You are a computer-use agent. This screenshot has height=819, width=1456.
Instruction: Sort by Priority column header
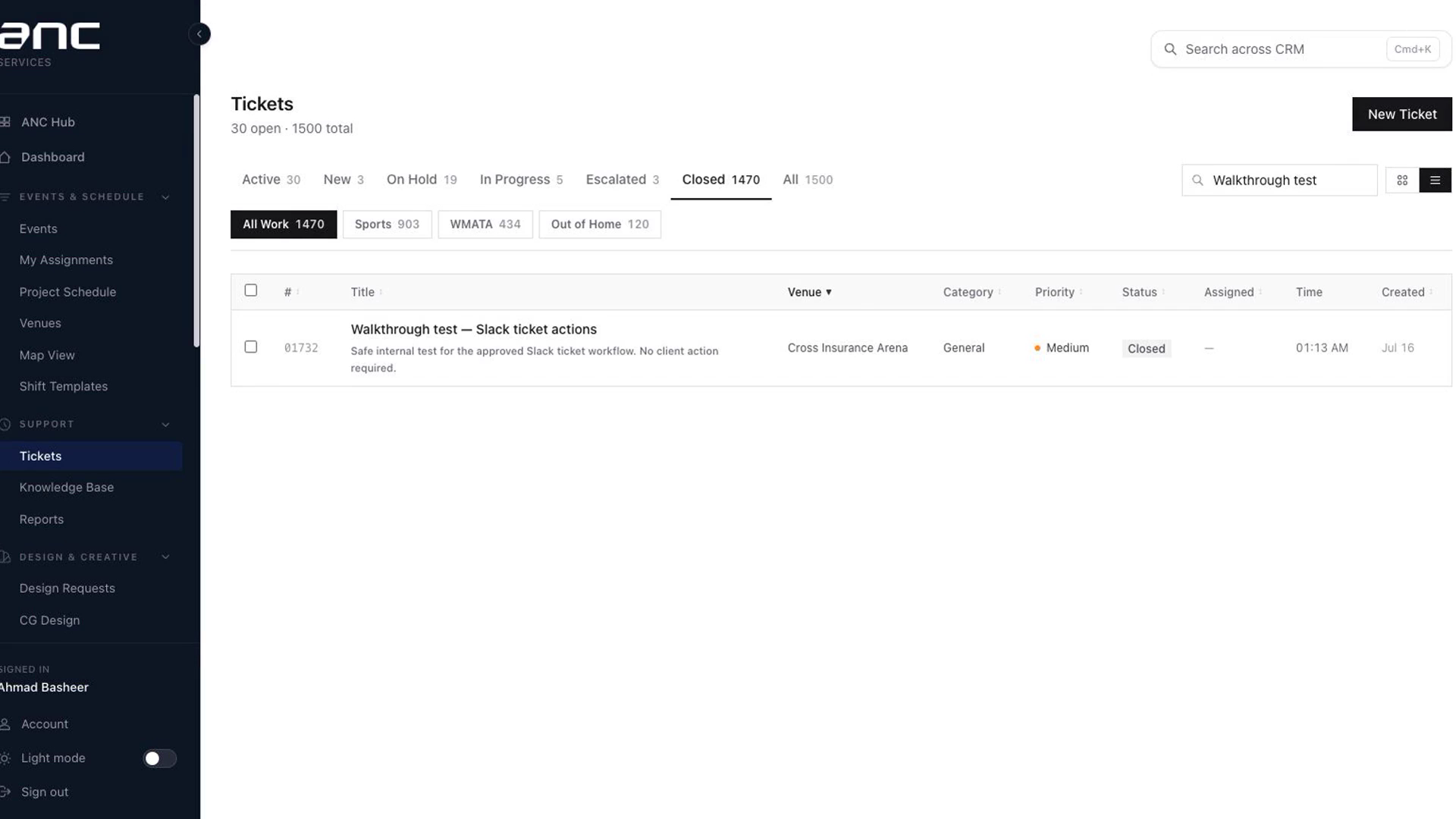click(1058, 292)
